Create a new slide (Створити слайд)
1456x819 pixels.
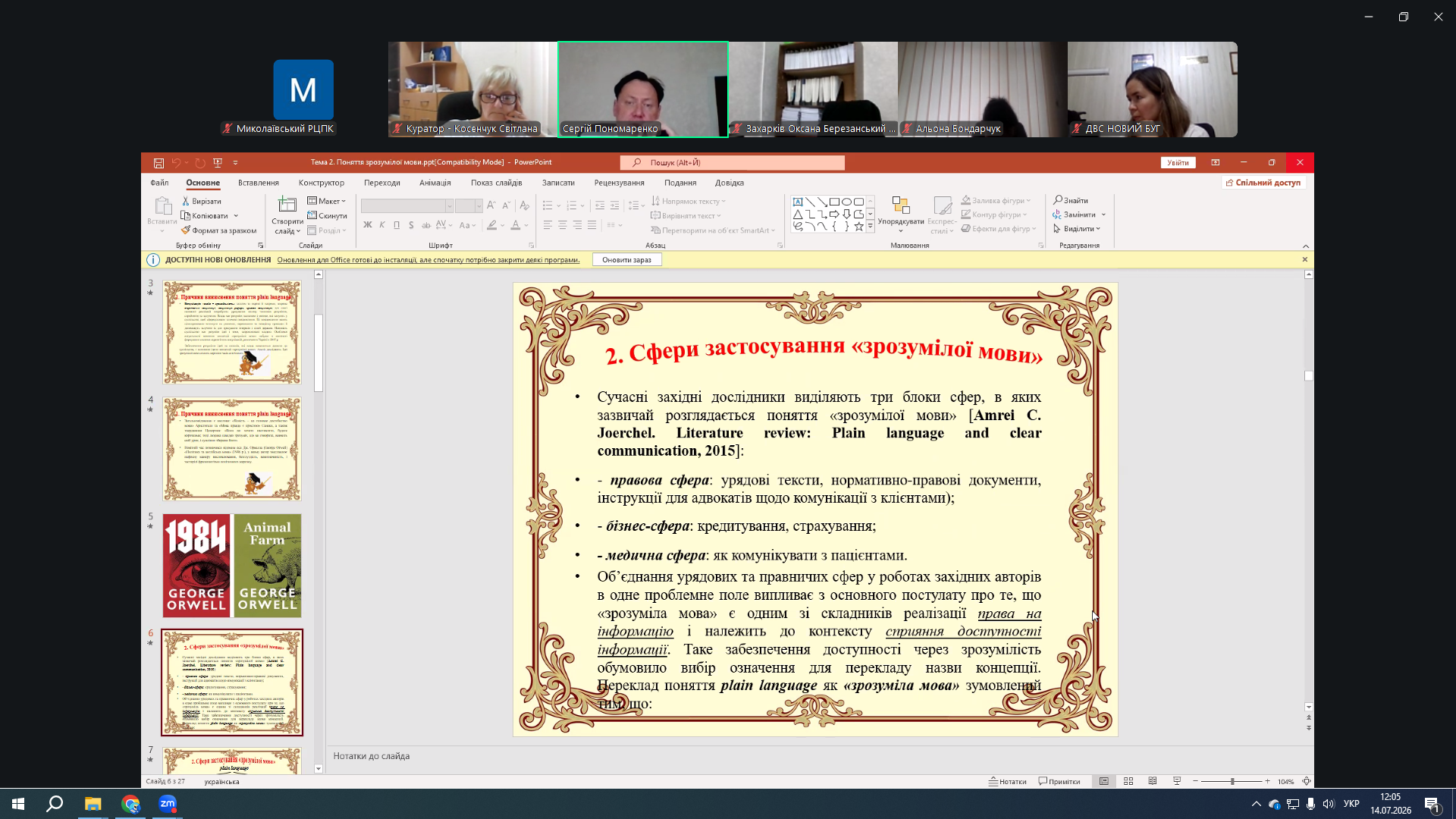pyautogui.click(x=287, y=216)
